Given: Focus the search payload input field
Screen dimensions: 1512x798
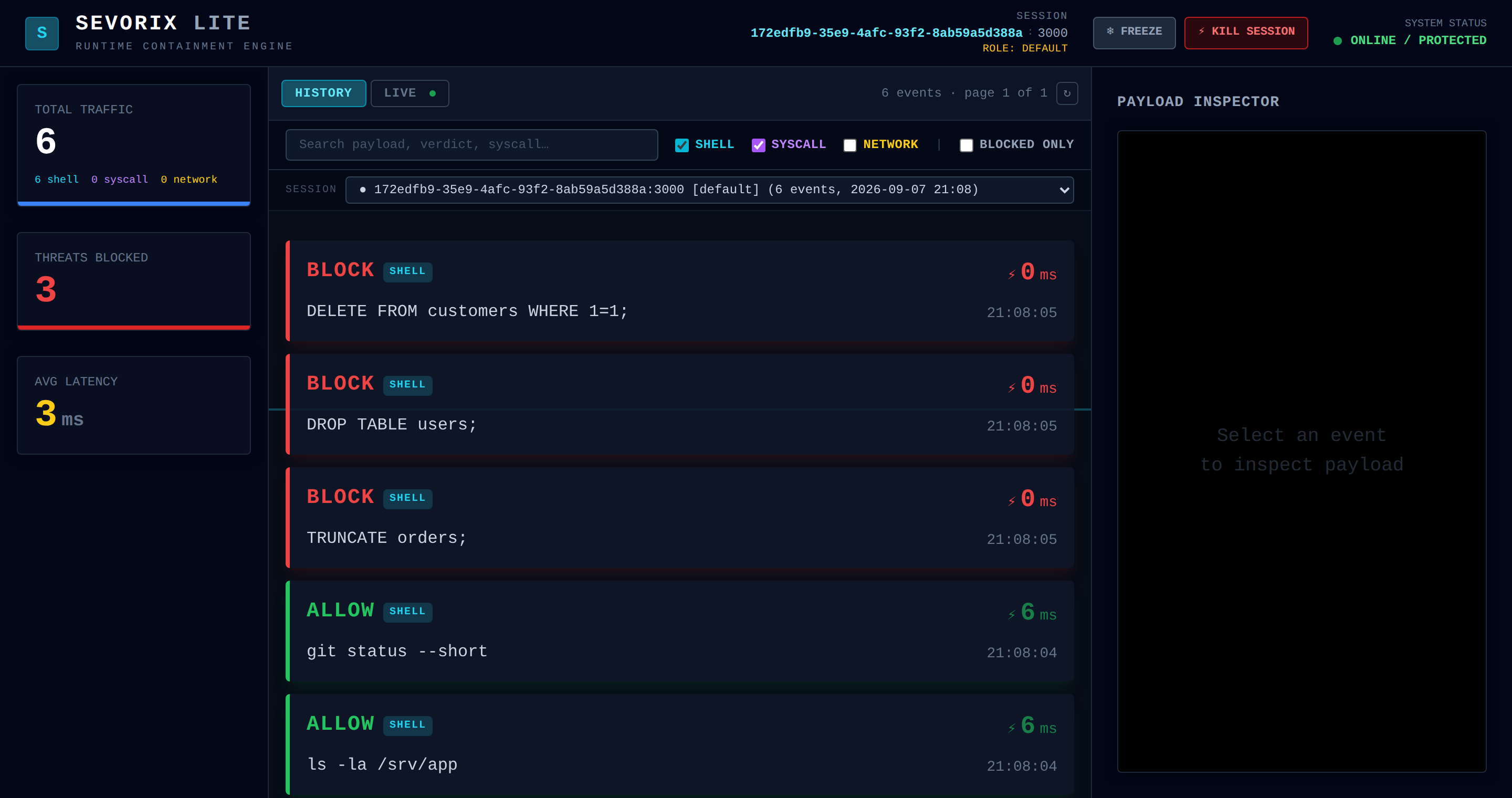Looking at the screenshot, I should coord(471,144).
